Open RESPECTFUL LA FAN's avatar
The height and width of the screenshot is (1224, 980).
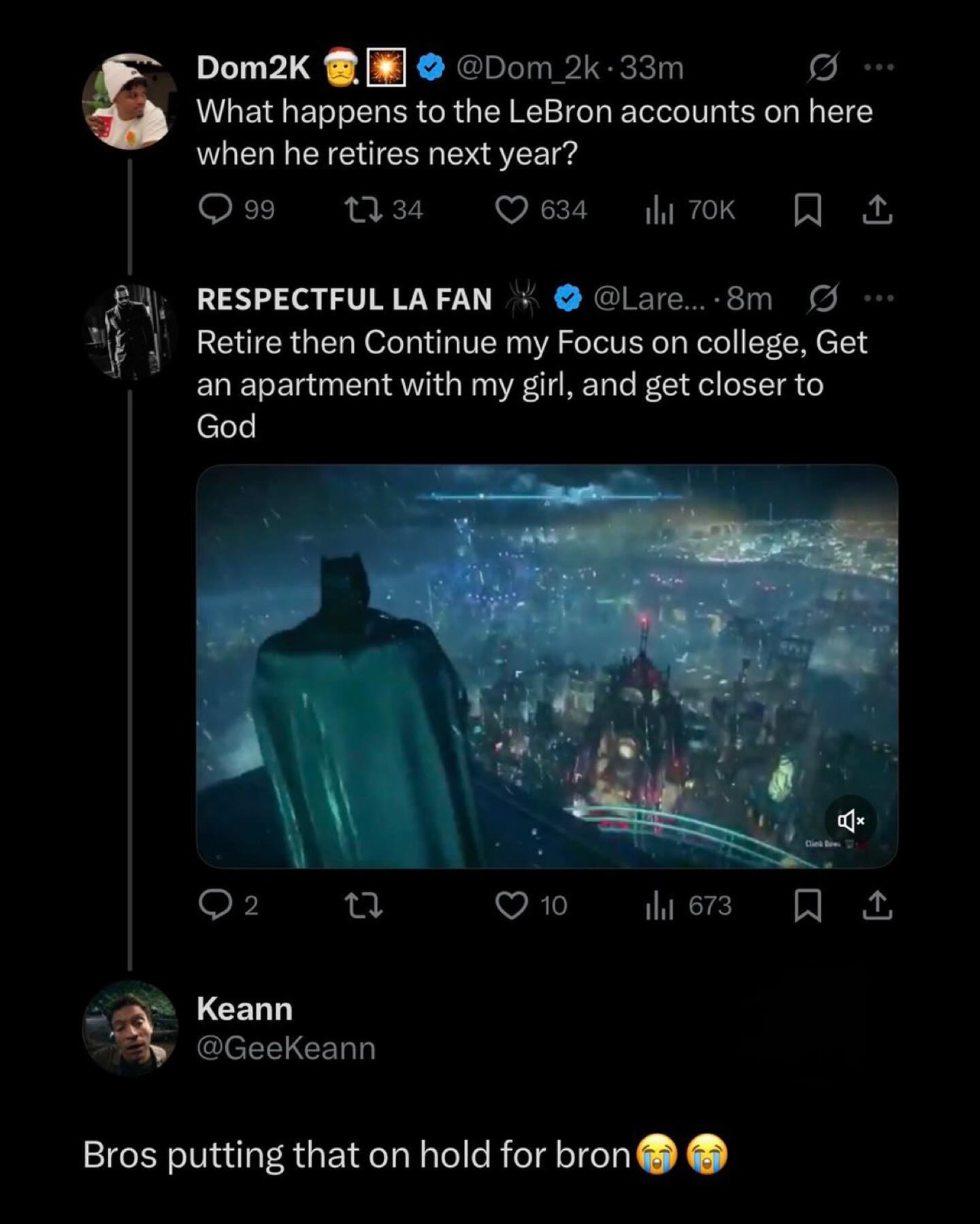pyautogui.click(x=129, y=332)
